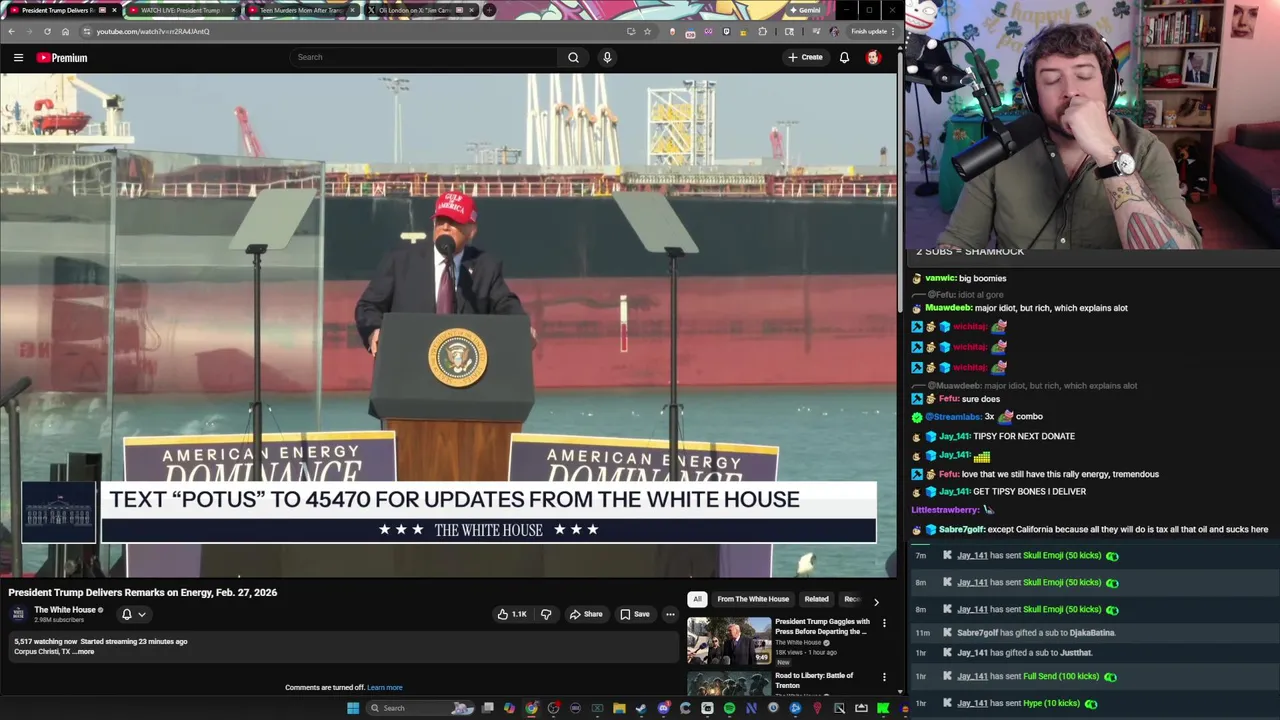The width and height of the screenshot is (1280, 720).
Task: Focus the browser address bar URL
Action: [x=153, y=31]
